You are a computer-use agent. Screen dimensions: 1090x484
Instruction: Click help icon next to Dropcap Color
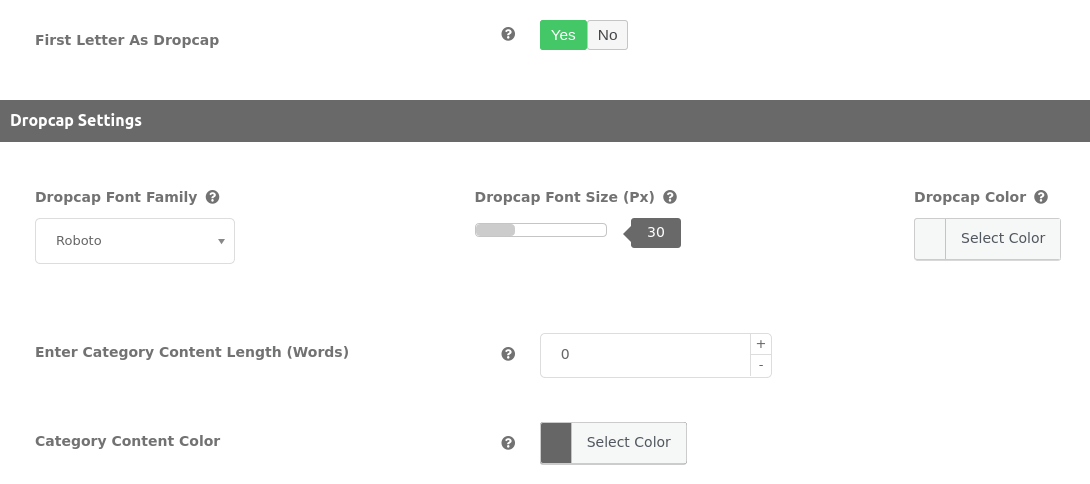[x=1041, y=197]
